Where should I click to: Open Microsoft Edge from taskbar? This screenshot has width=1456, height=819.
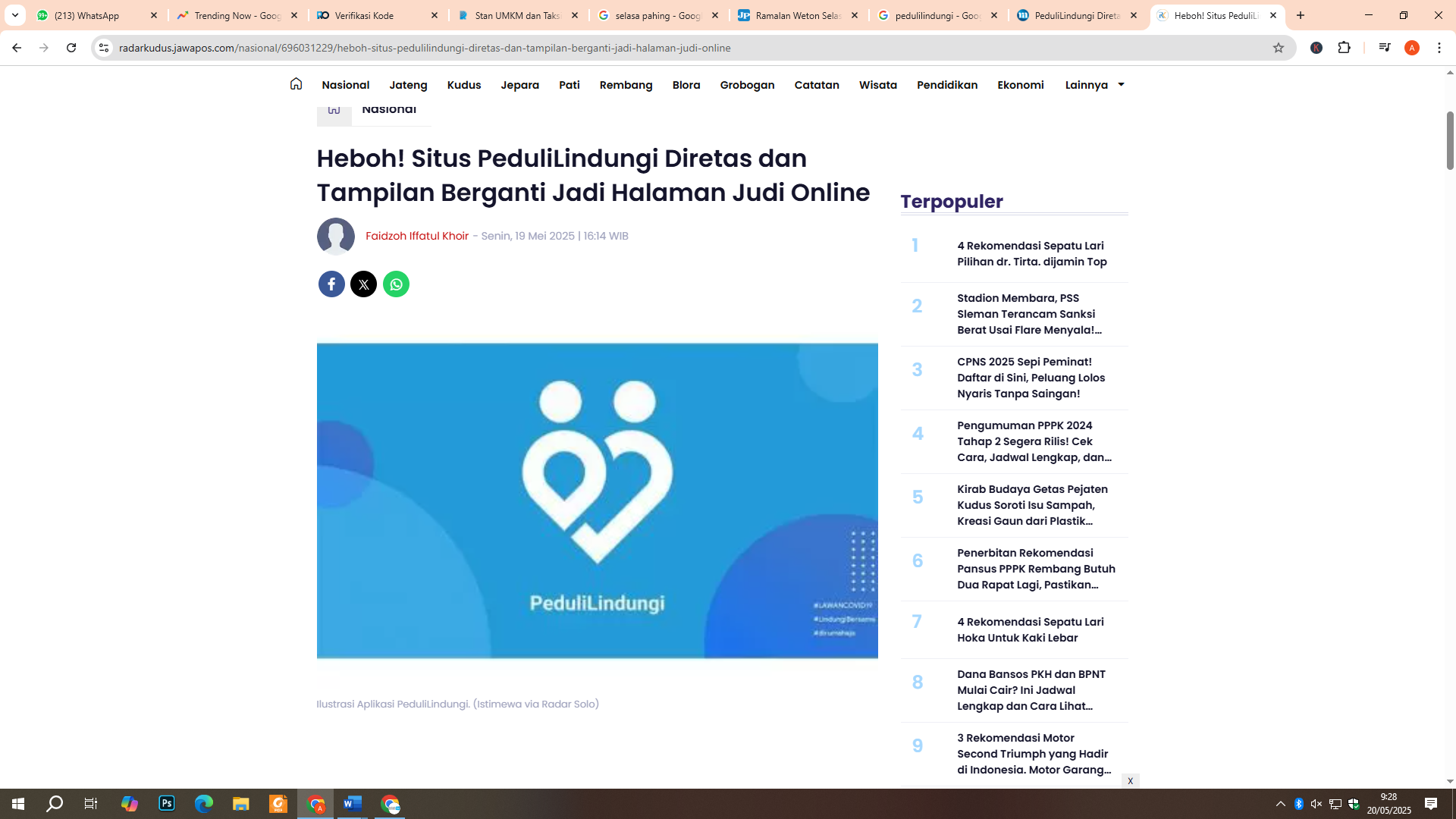click(x=204, y=804)
